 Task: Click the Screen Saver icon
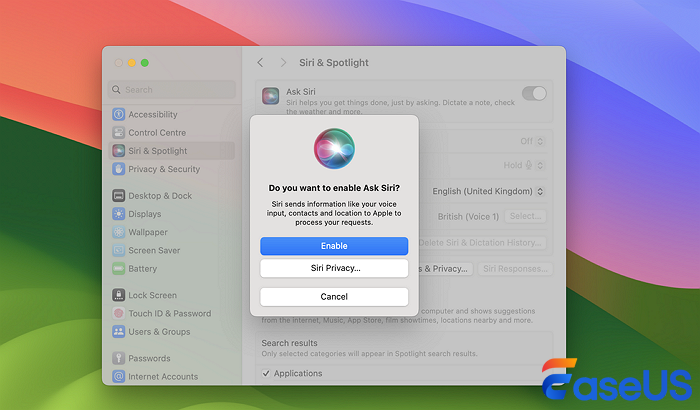tap(118, 251)
